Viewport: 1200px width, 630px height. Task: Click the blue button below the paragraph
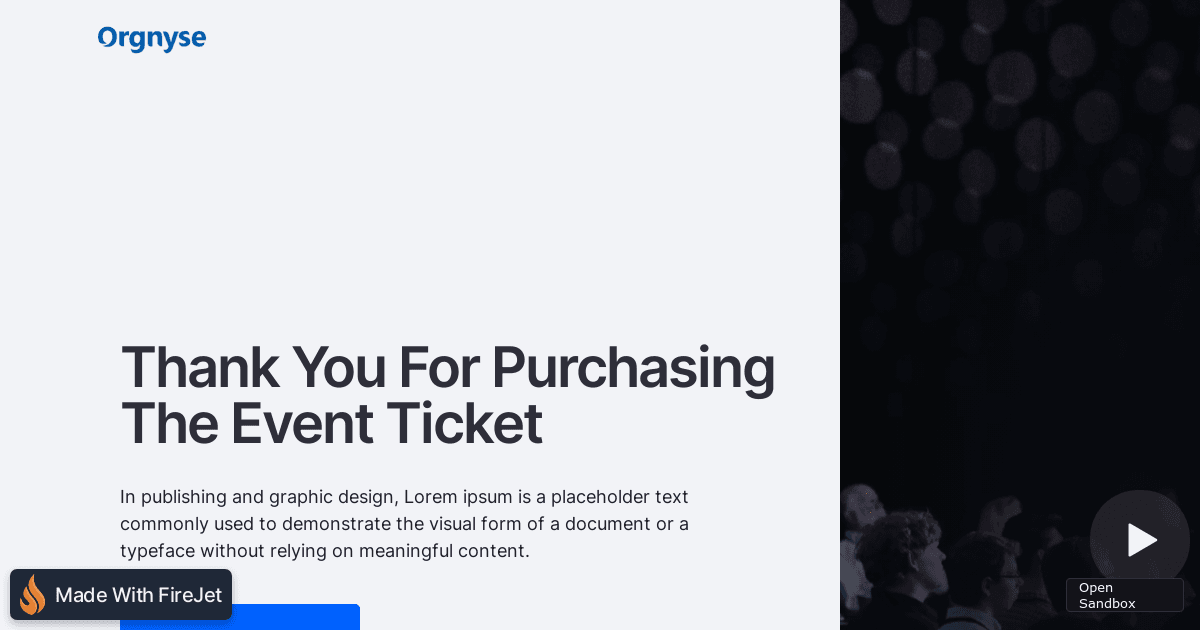[x=240, y=617]
